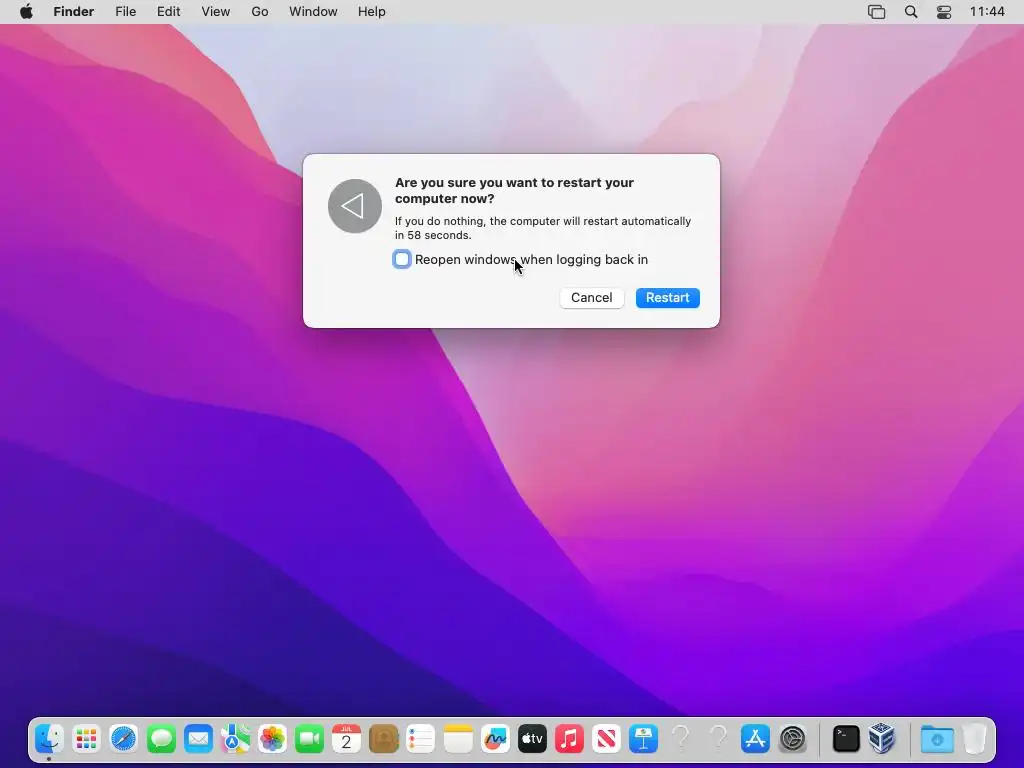Launch Maps from the Dock

tap(235, 739)
